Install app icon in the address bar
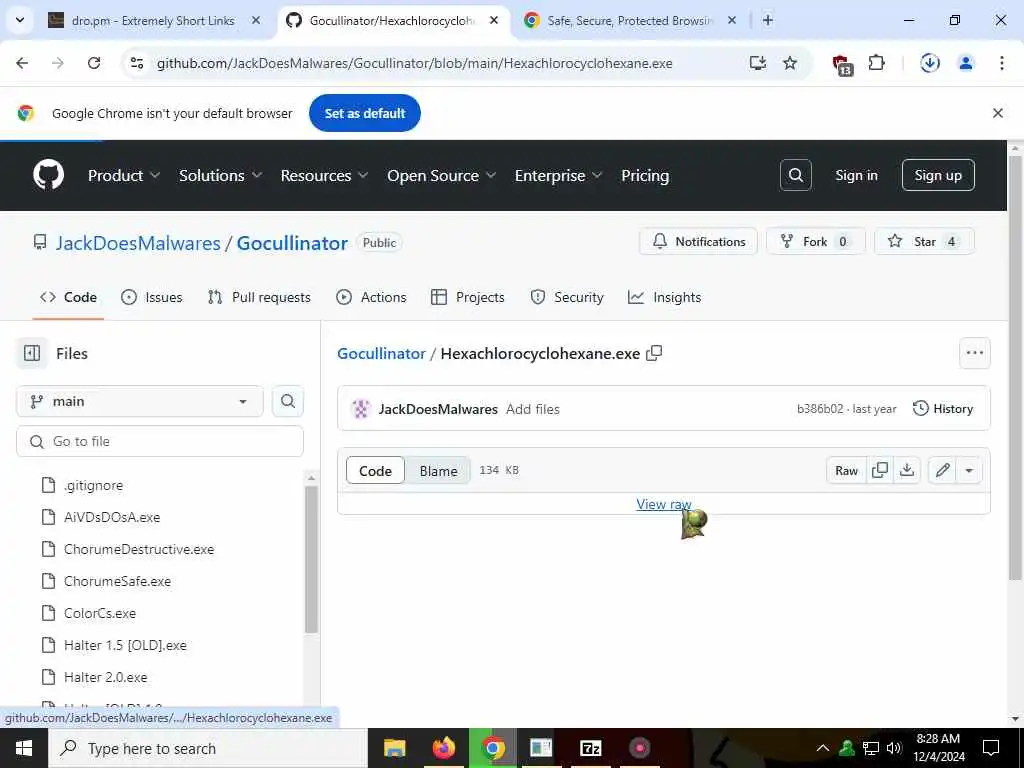The height and width of the screenshot is (768, 1024). coord(758,63)
